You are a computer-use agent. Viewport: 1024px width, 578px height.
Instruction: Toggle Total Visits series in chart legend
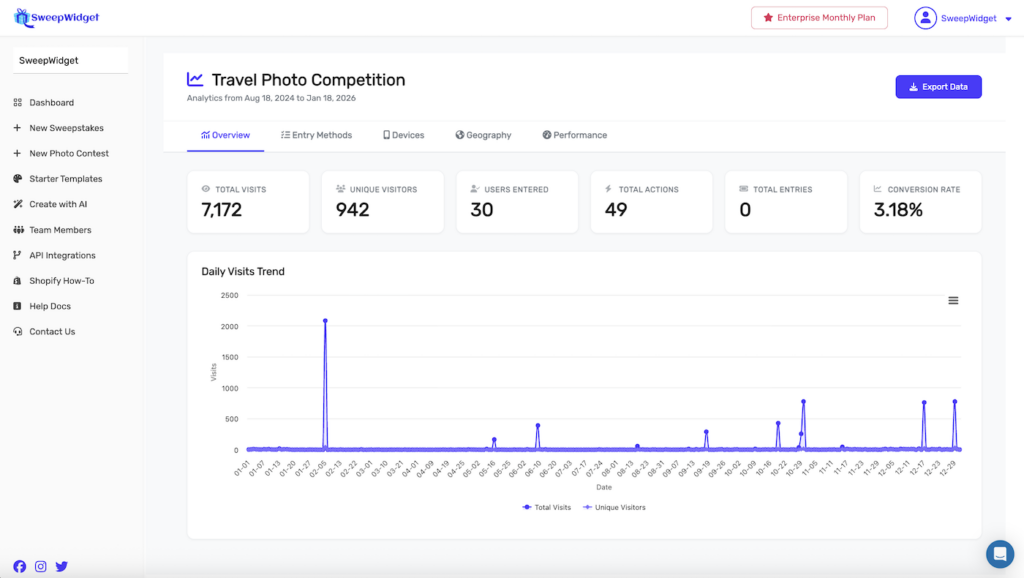tap(546, 507)
